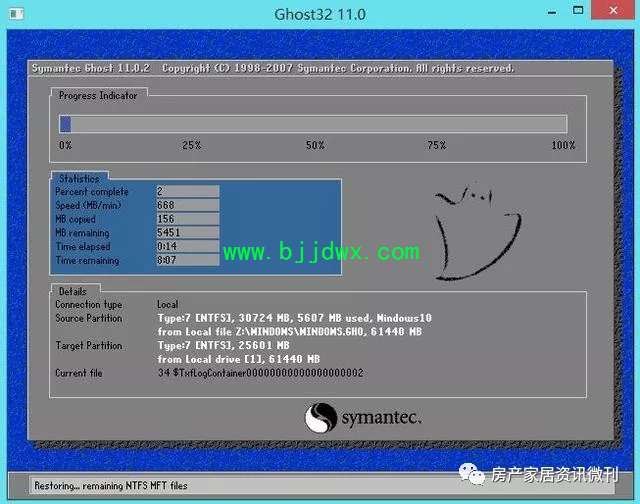The height and width of the screenshot is (504, 640).
Task: Click the symantec. brand wordmark
Action: click(381, 418)
